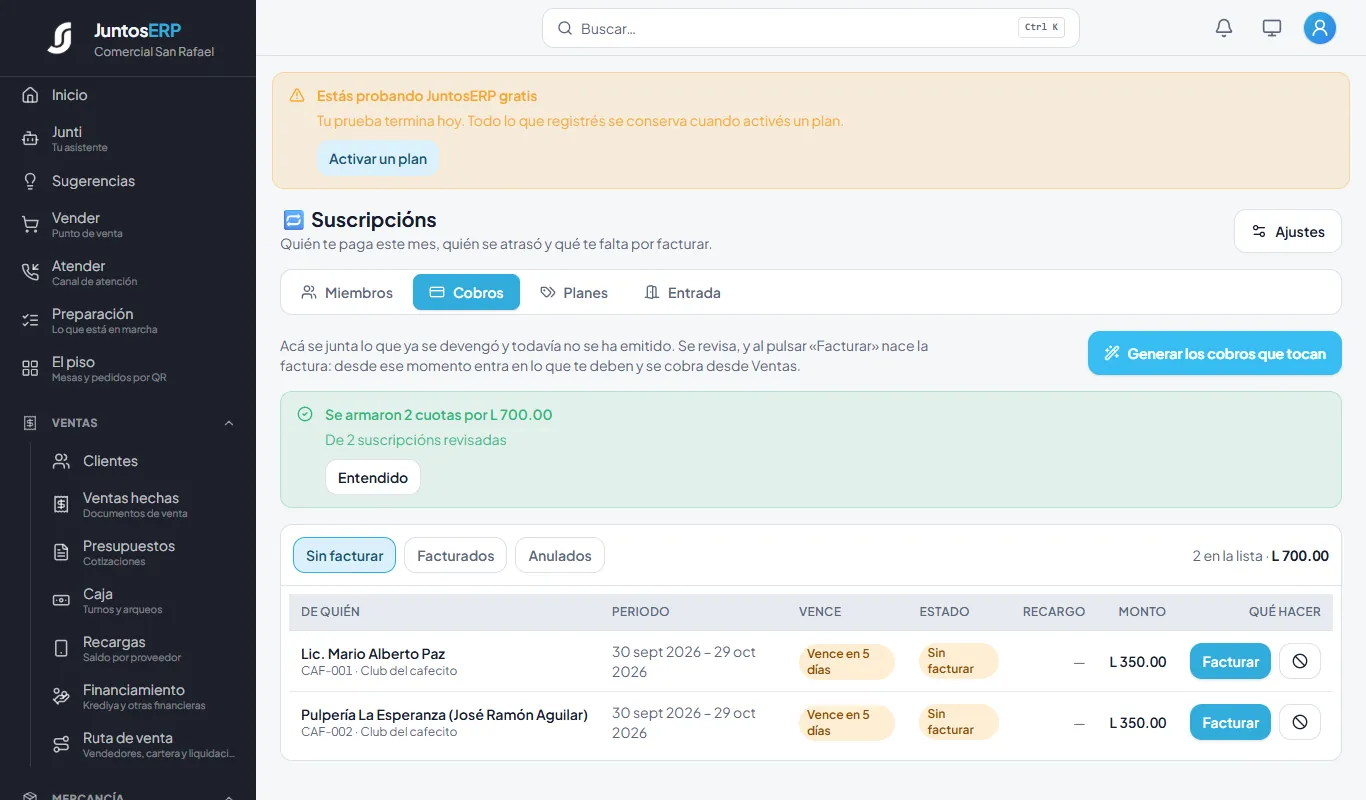Click Facturar for Pulpería La Esperanza
Viewport: 1366px width, 800px height.
coord(1230,722)
